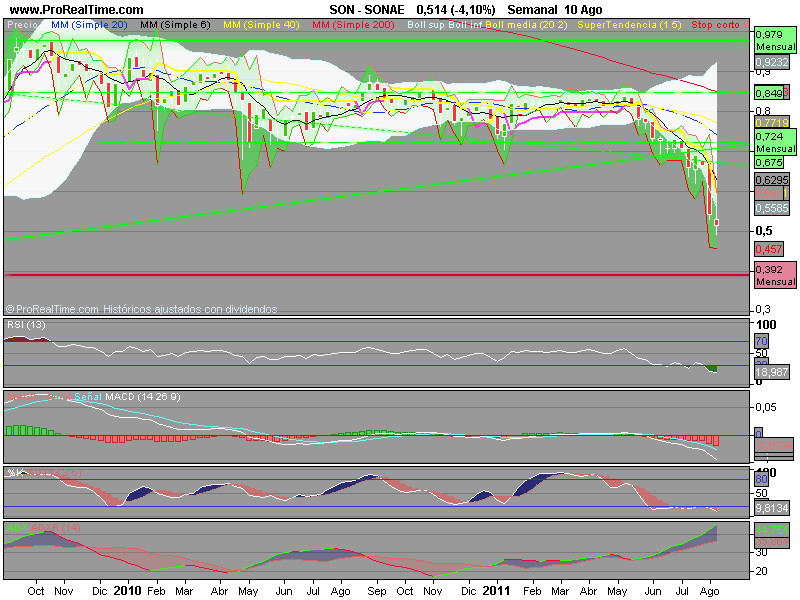Click the '0,05' MACD axis label
This screenshot has width=800, height=600.
[766, 407]
